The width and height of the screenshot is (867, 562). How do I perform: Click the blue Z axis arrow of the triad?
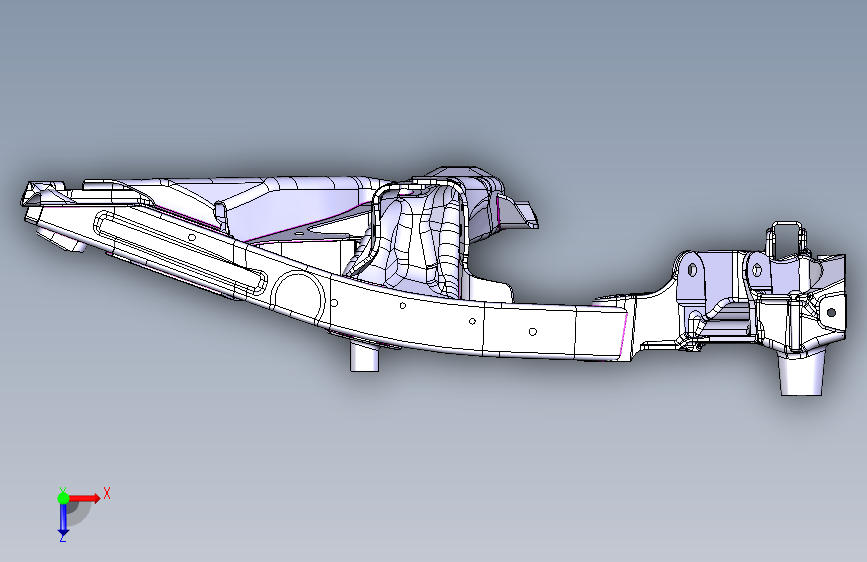tap(63, 520)
